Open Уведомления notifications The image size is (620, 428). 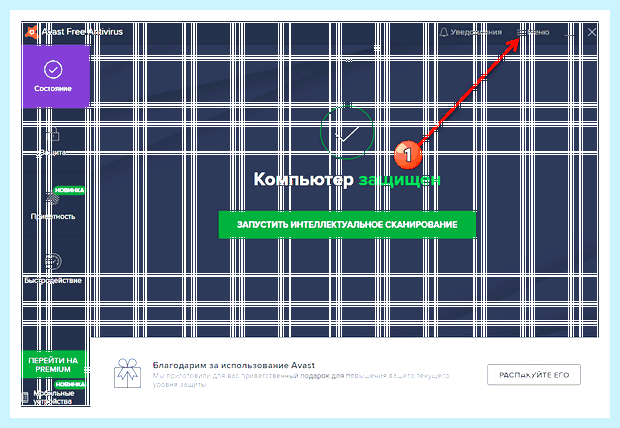tap(471, 32)
